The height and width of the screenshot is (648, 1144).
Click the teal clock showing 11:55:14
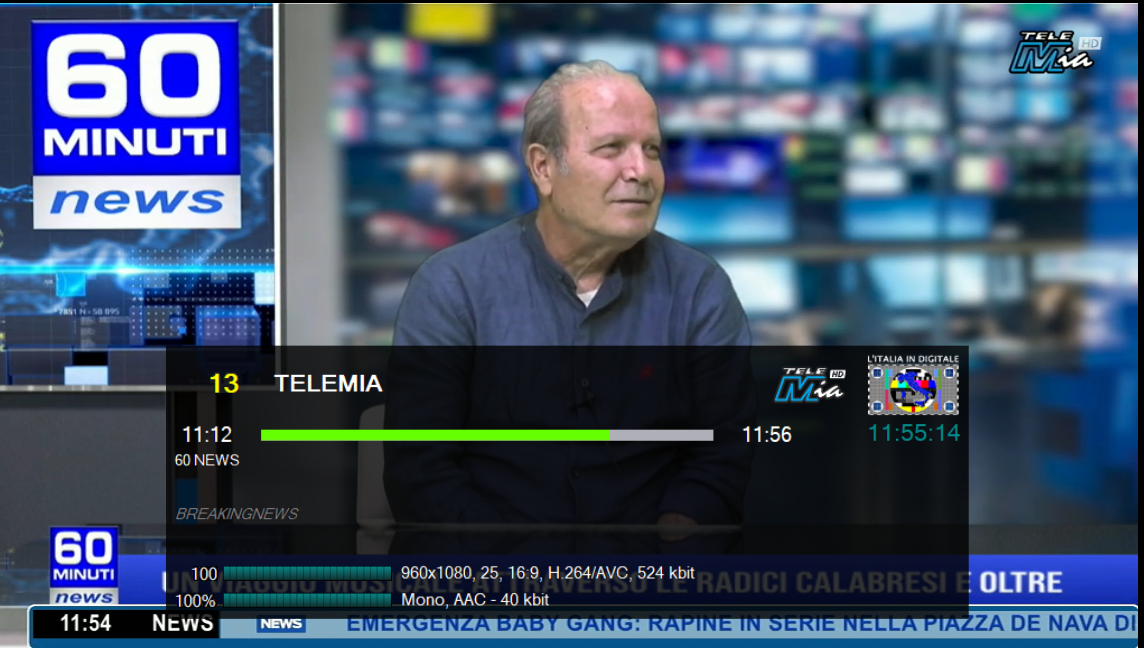(913, 433)
